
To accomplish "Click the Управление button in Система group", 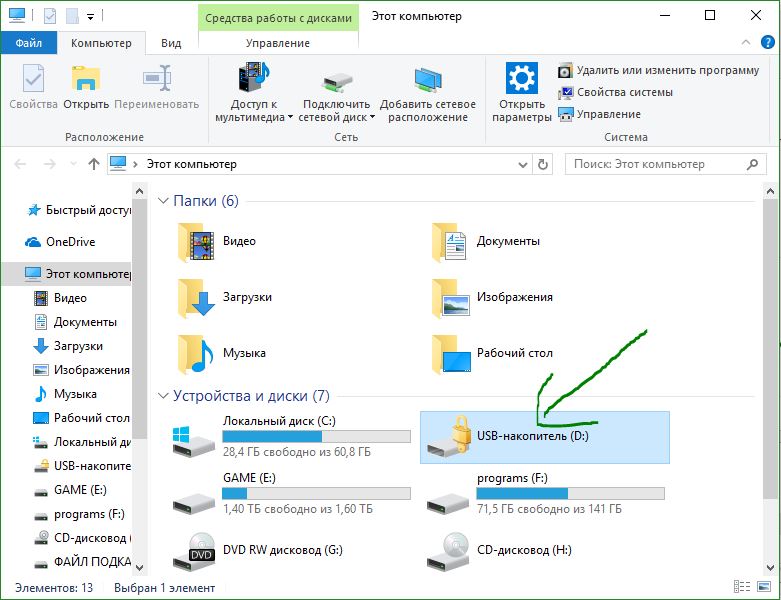I will pos(599,114).
